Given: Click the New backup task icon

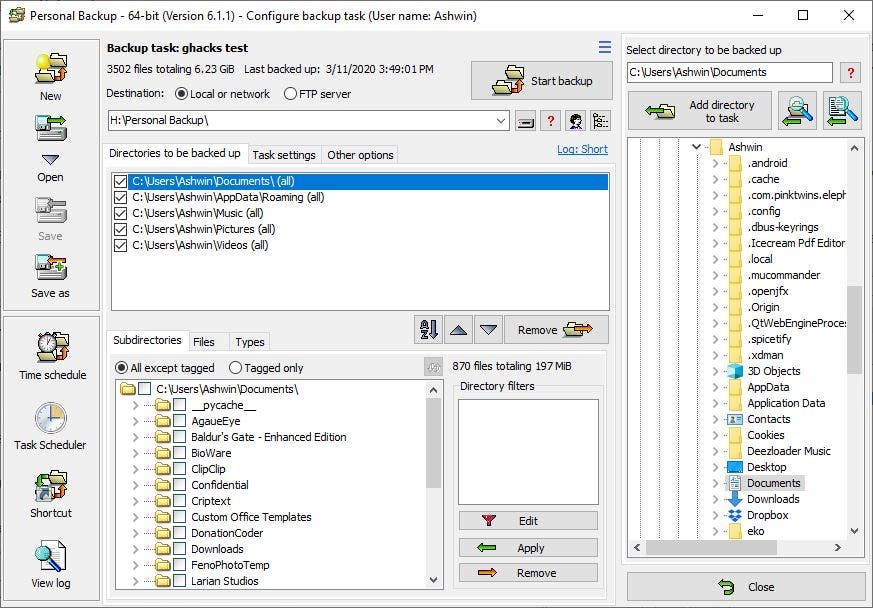Looking at the screenshot, I should point(51,68).
